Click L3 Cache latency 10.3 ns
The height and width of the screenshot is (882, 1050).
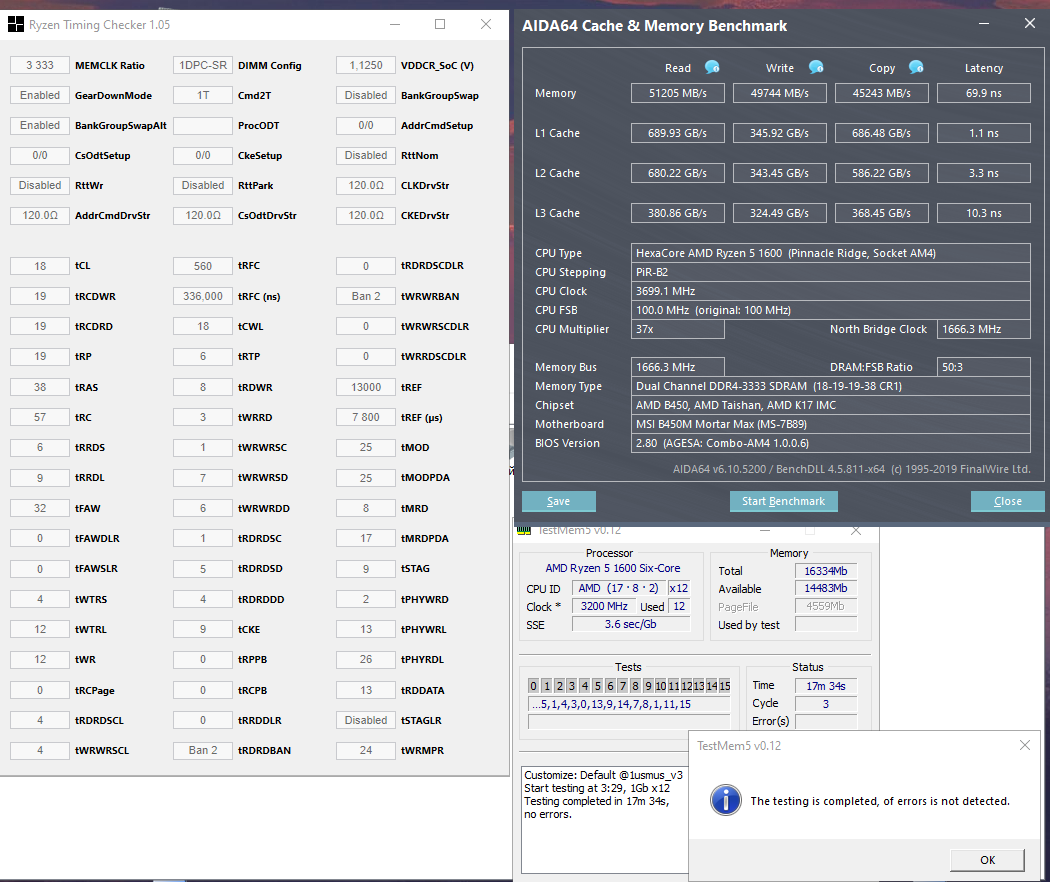(983, 213)
